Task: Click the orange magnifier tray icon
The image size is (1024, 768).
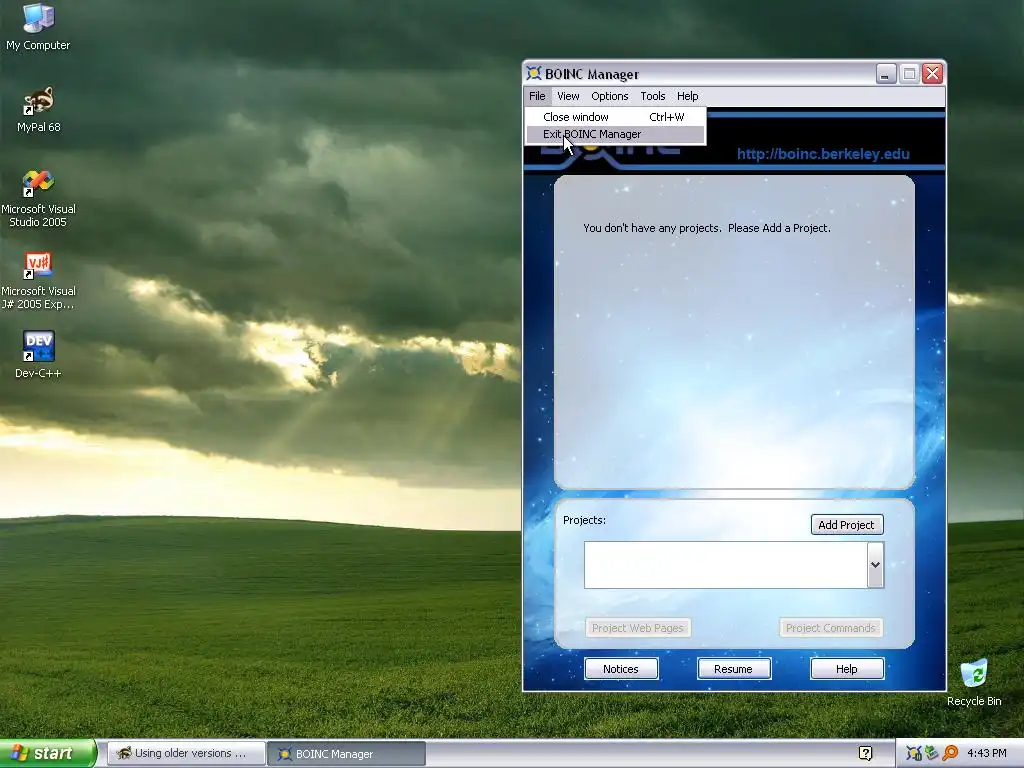Action: pos(950,753)
